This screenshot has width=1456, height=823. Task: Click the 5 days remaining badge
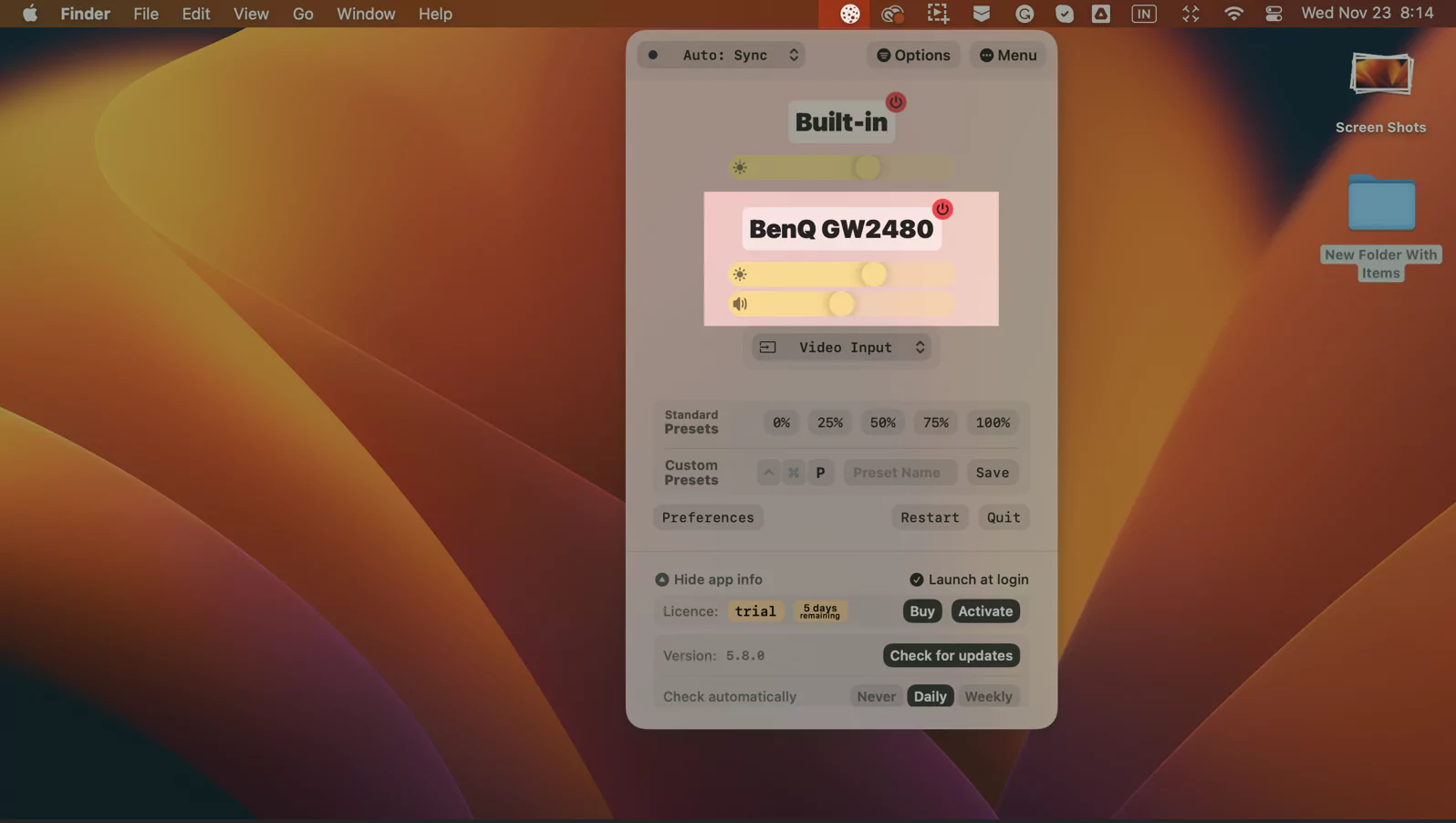(x=819, y=611)
